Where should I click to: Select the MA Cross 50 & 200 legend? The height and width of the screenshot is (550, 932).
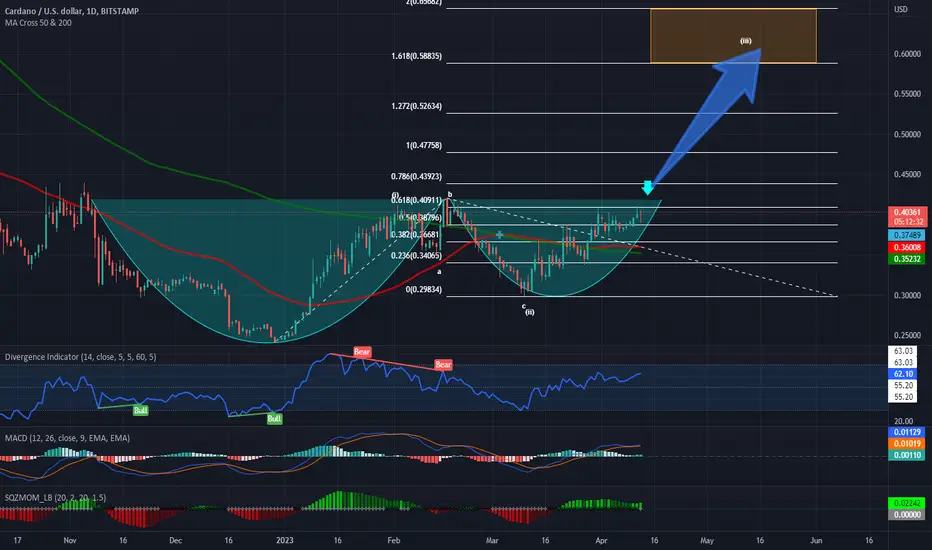38,23
